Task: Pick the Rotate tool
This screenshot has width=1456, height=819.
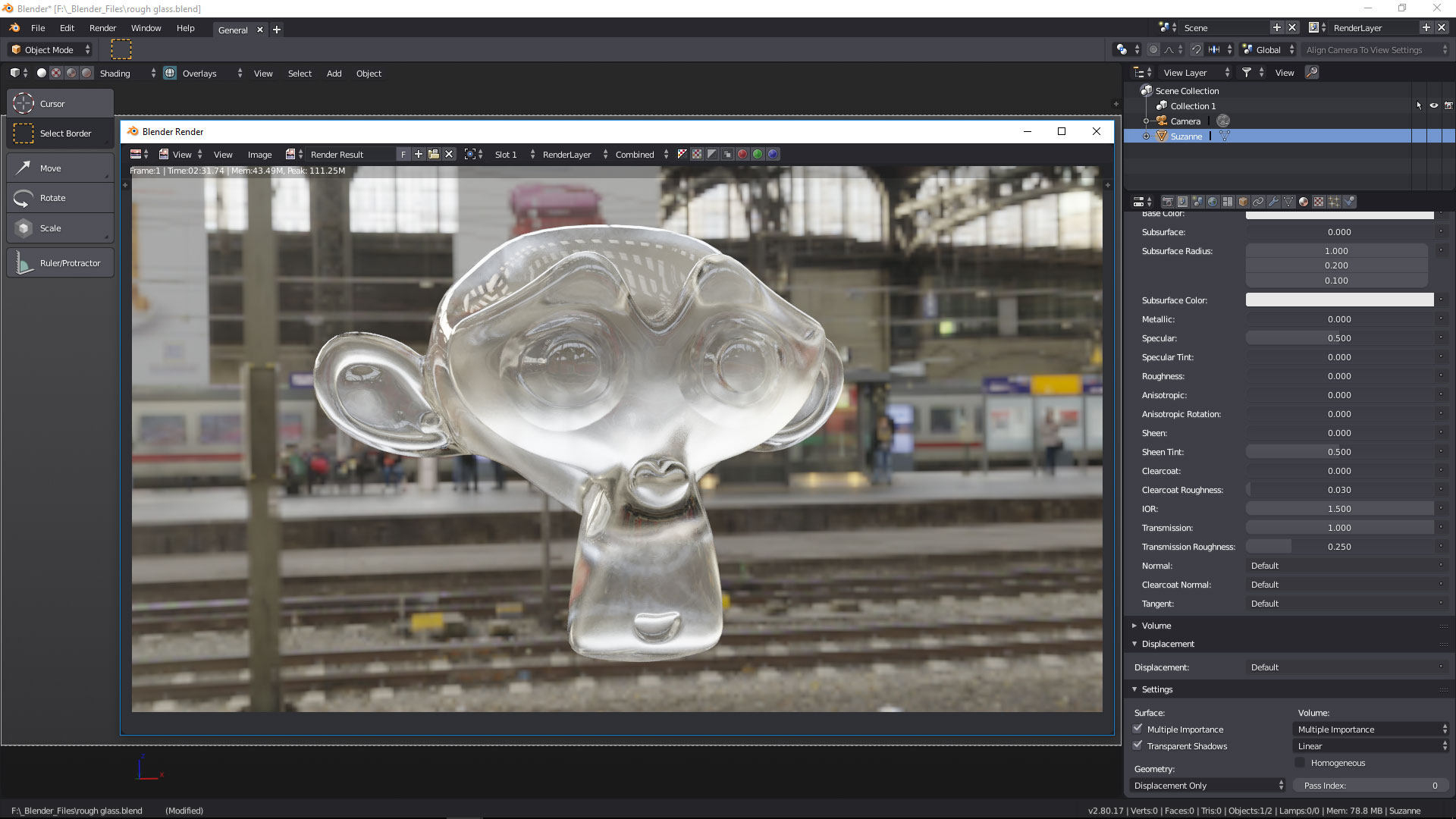Action: coord(60,198)
